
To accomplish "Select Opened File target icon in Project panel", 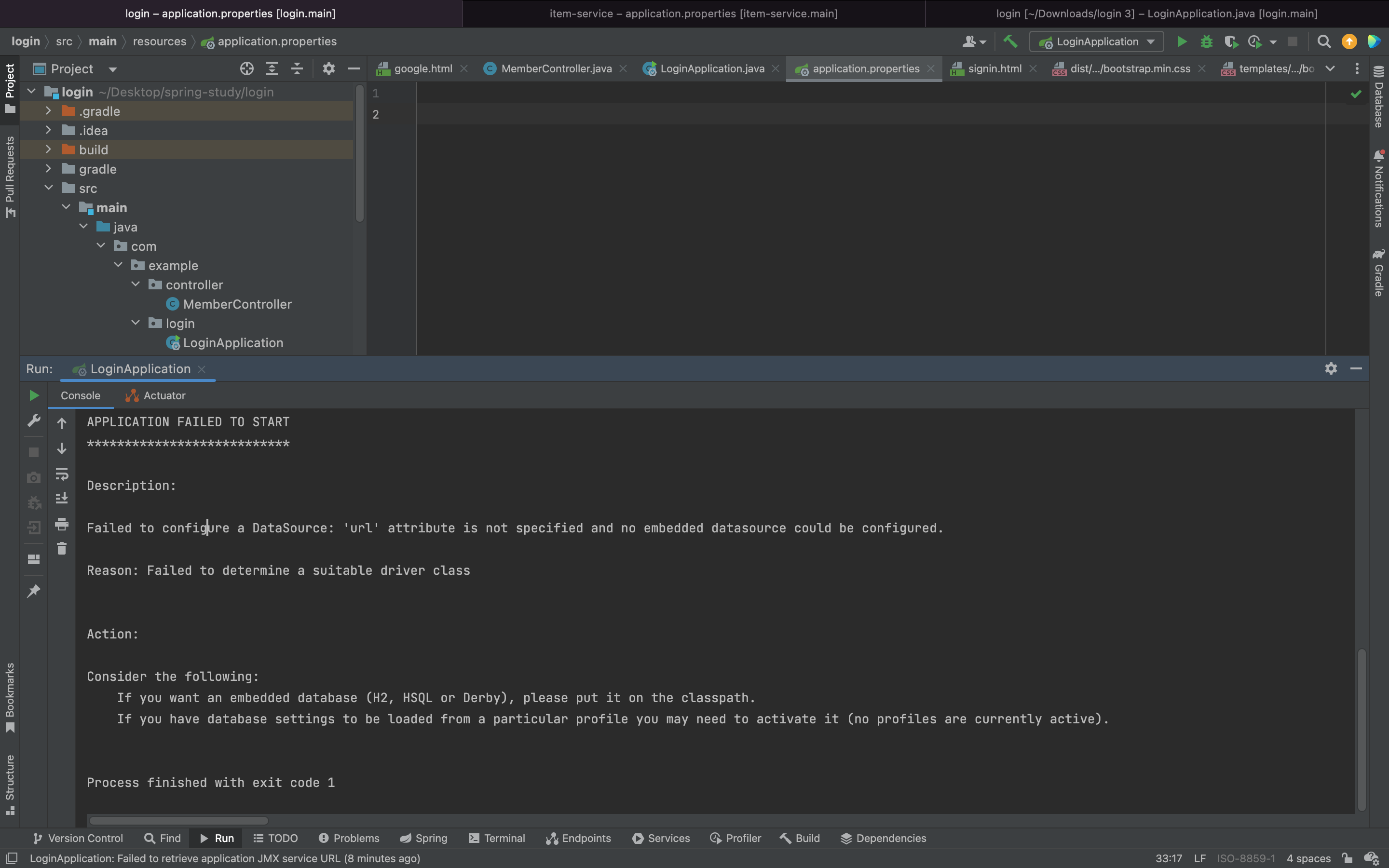I will 247,69.
